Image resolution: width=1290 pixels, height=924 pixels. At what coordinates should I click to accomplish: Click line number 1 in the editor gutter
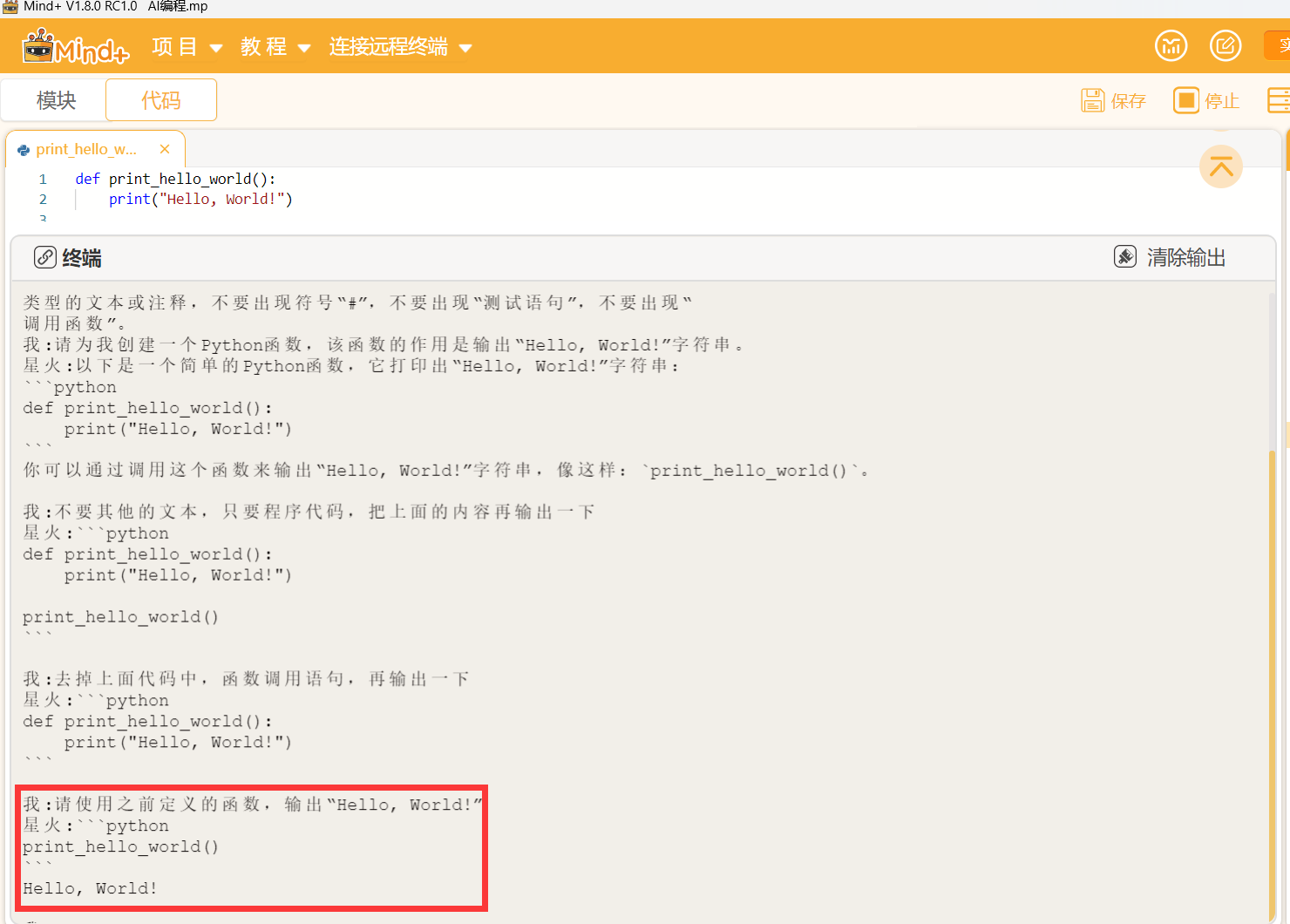coord(43,179)
